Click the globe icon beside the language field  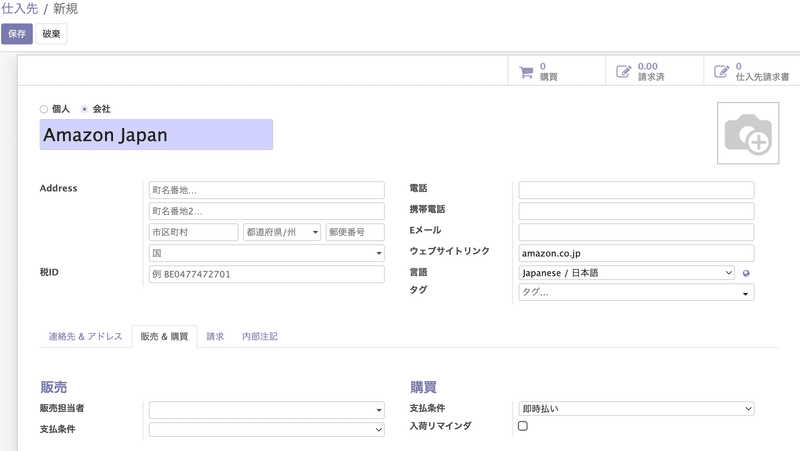pyautogui.click(x=746, y=273)
